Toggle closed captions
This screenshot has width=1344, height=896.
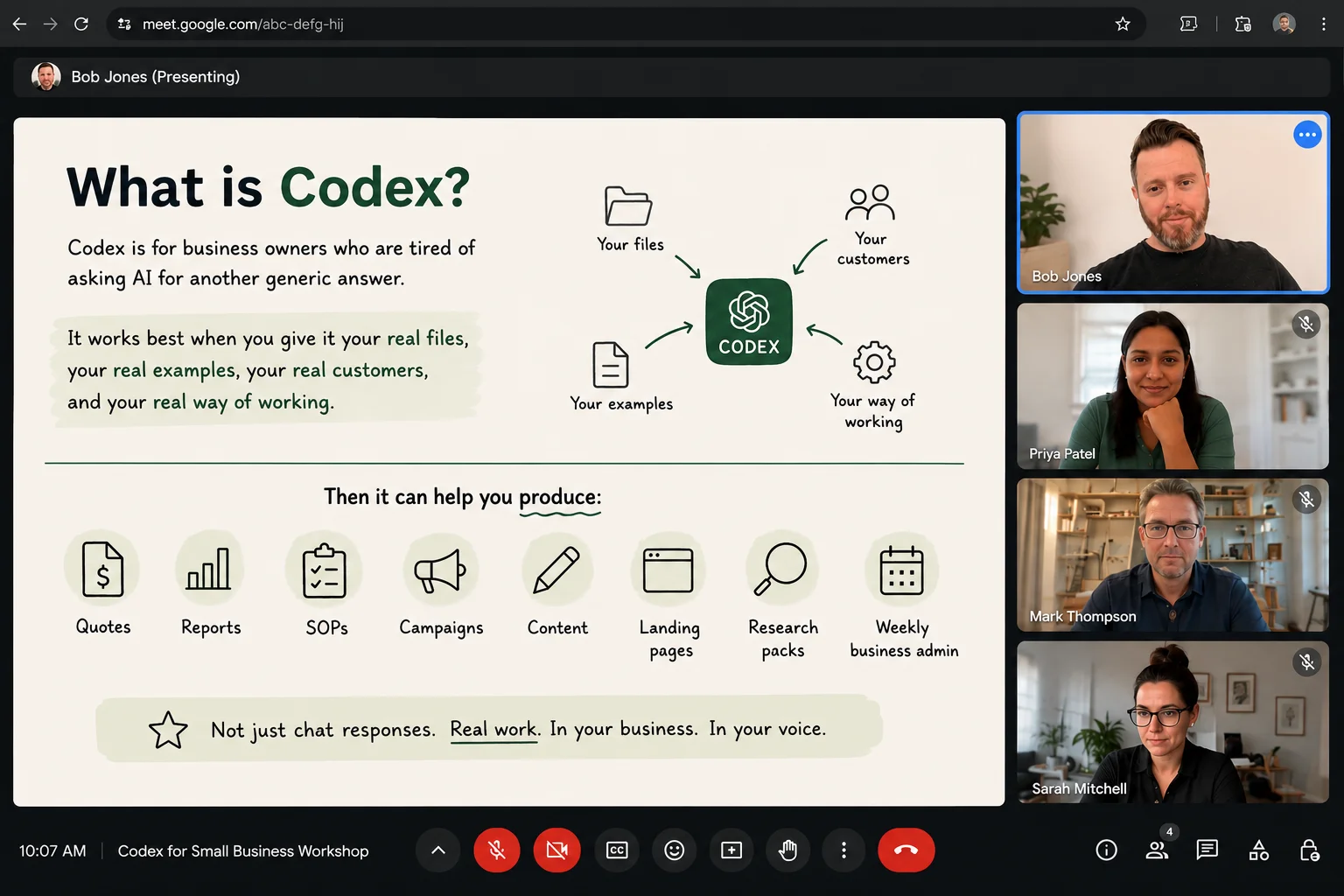(x=617, y=850)
